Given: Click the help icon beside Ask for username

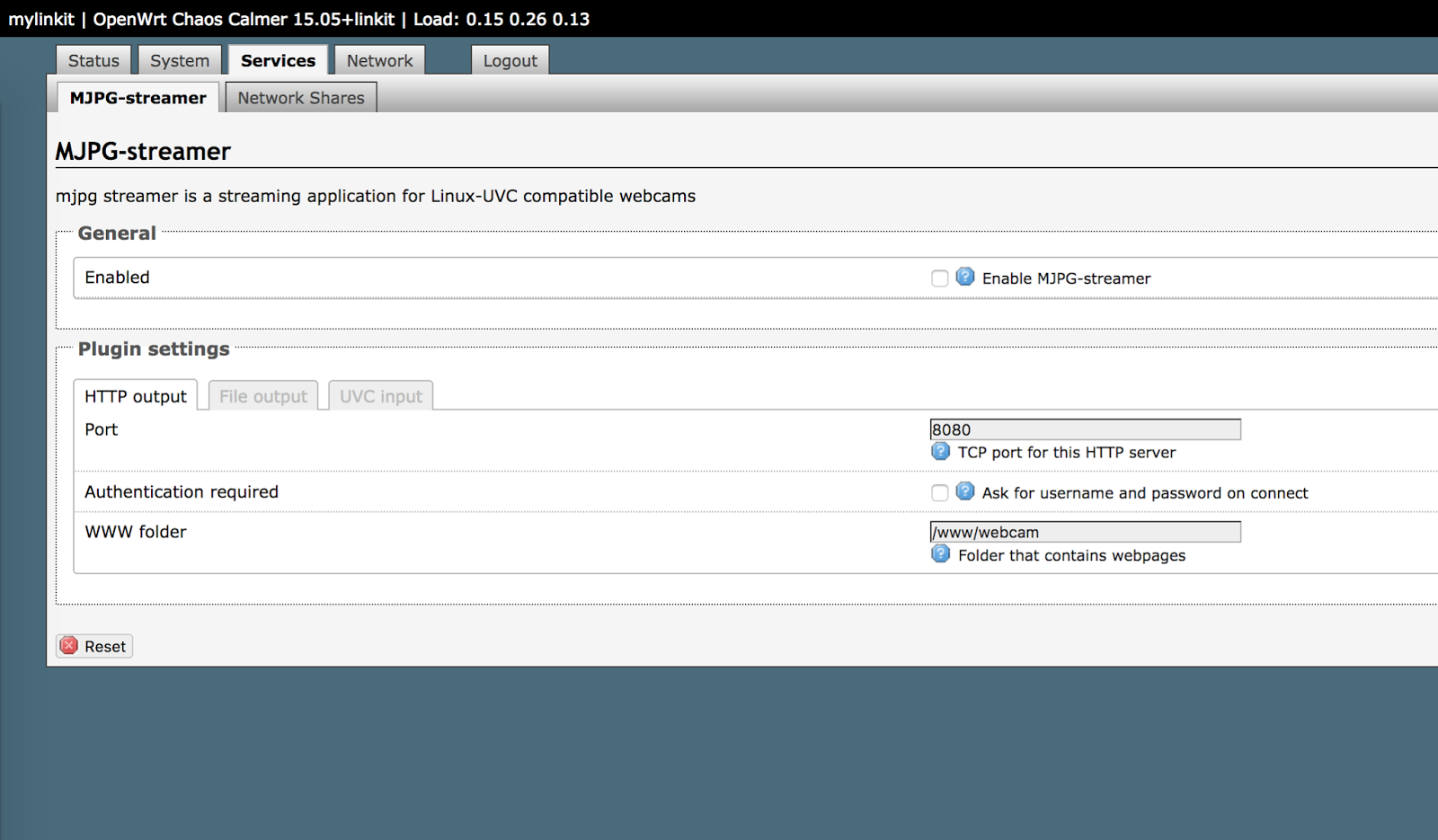Looking at the screenshot, I should [x=964, y=491].
